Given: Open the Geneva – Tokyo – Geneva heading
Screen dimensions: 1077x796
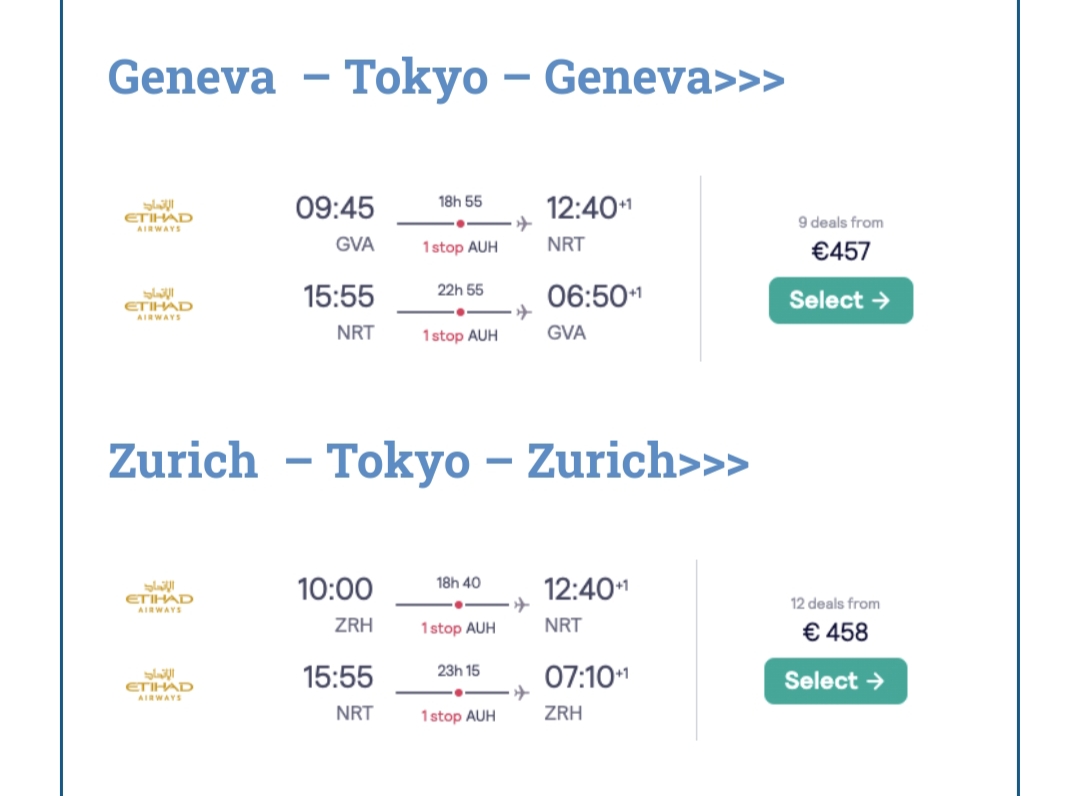Looking at the screenshot, I should [x=446, y=78].
